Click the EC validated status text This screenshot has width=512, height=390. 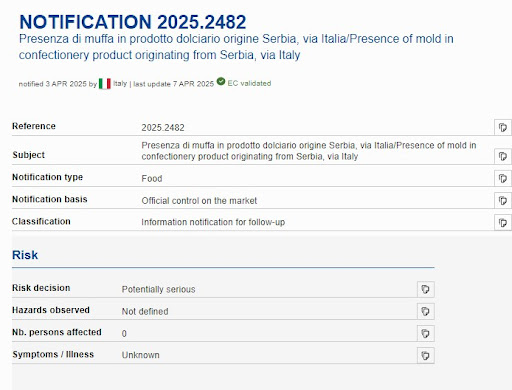click(x=249, y=83)
